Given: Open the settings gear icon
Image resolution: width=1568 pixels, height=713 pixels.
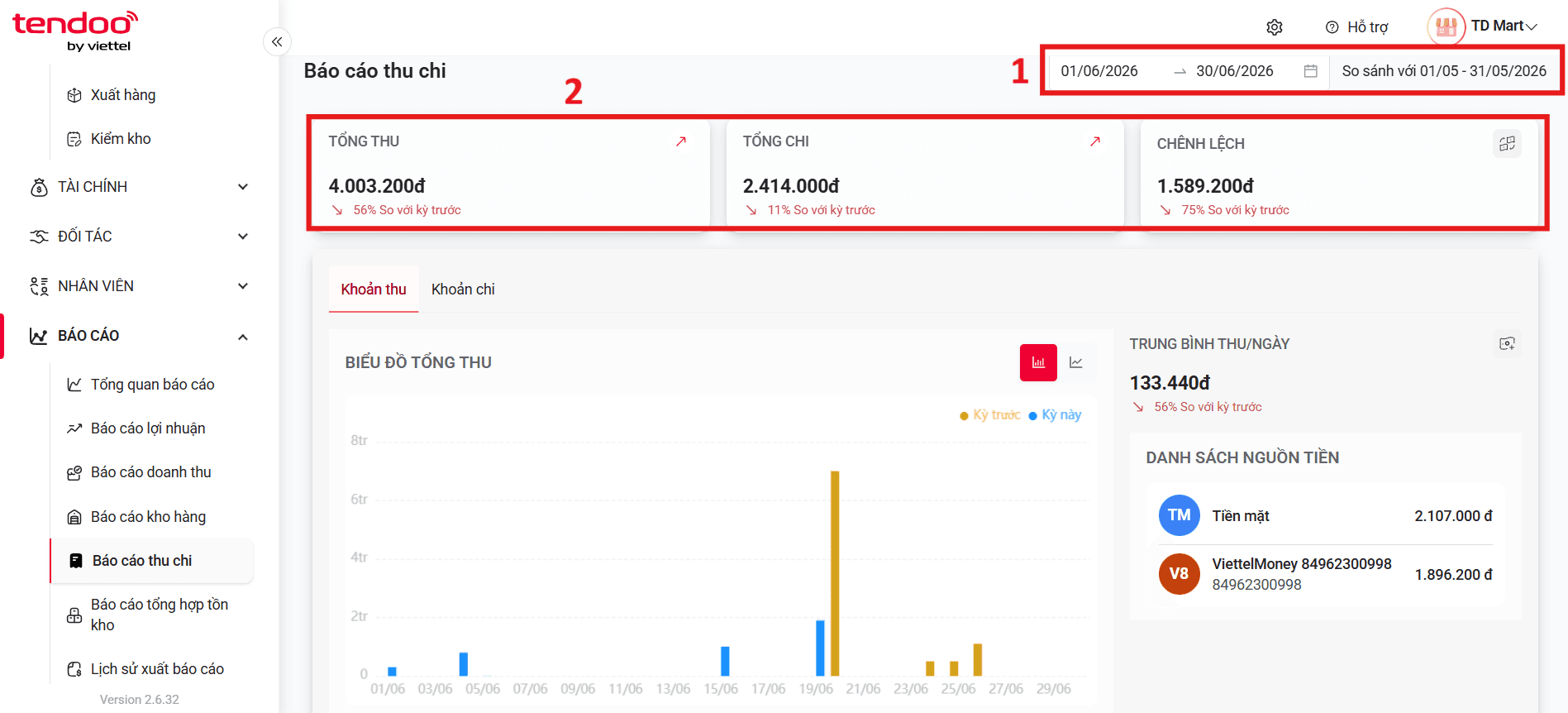Looking at the screenshot, I should (1275, 27).
